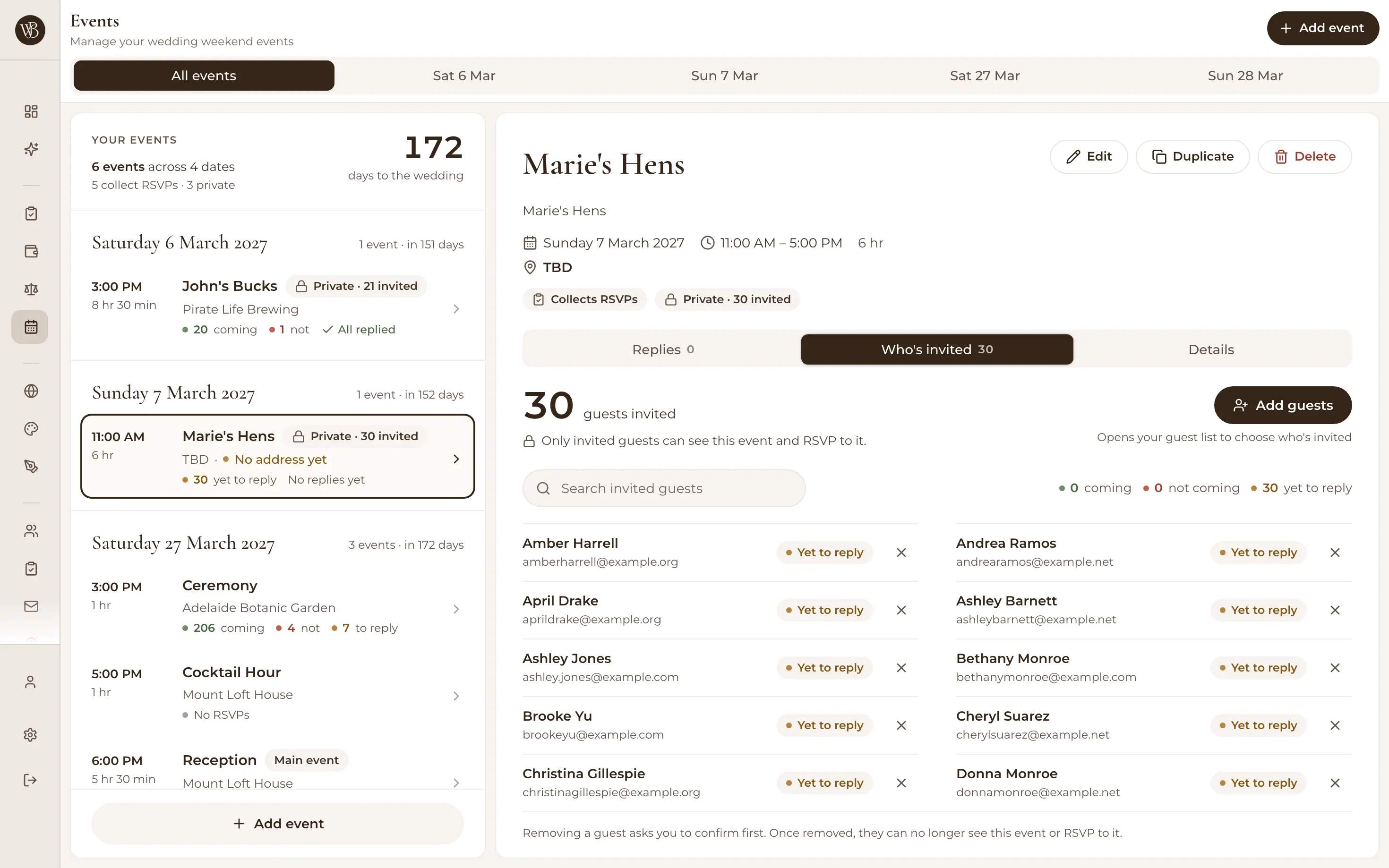Viewport: 1389px width, 868px height.
Task: Open the account person icon in sidebar
Action: pyautogui.click(x=30, y=682)
